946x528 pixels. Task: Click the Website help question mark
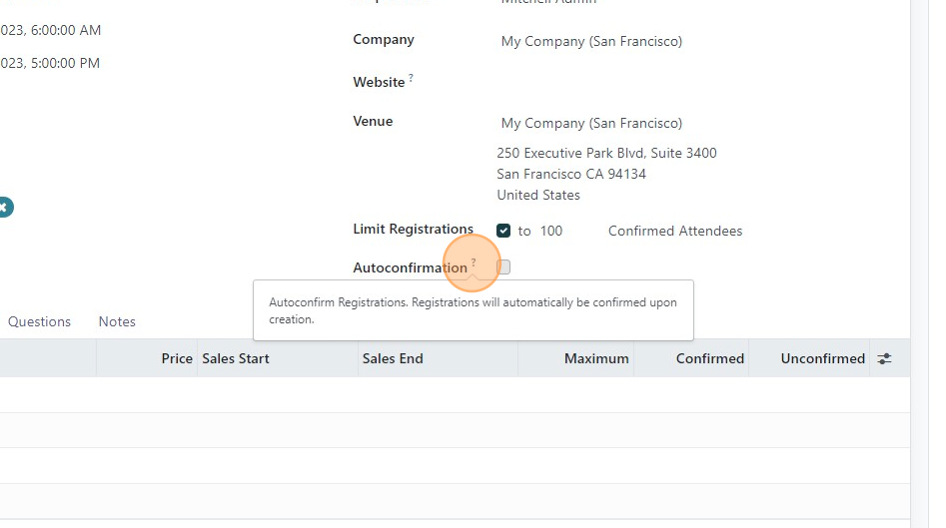tap(411, 78)
